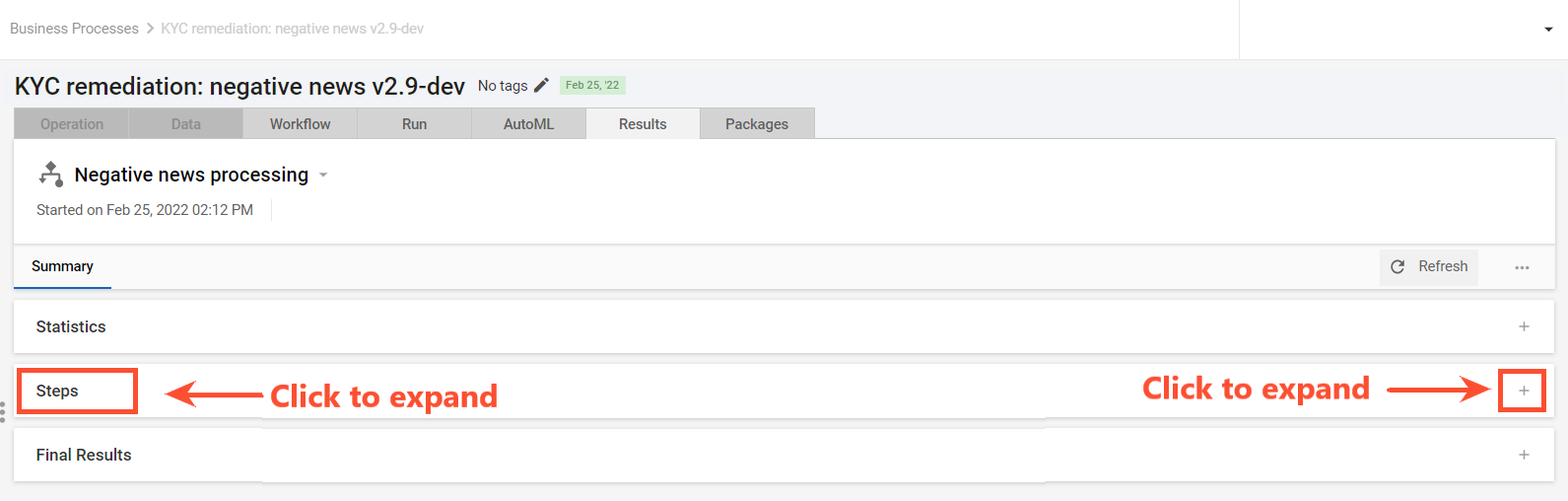The height and width of the screenshot is (501, 1568).
Task: Click the pencil icon to edit tags
Action: (x=541, y=86)
